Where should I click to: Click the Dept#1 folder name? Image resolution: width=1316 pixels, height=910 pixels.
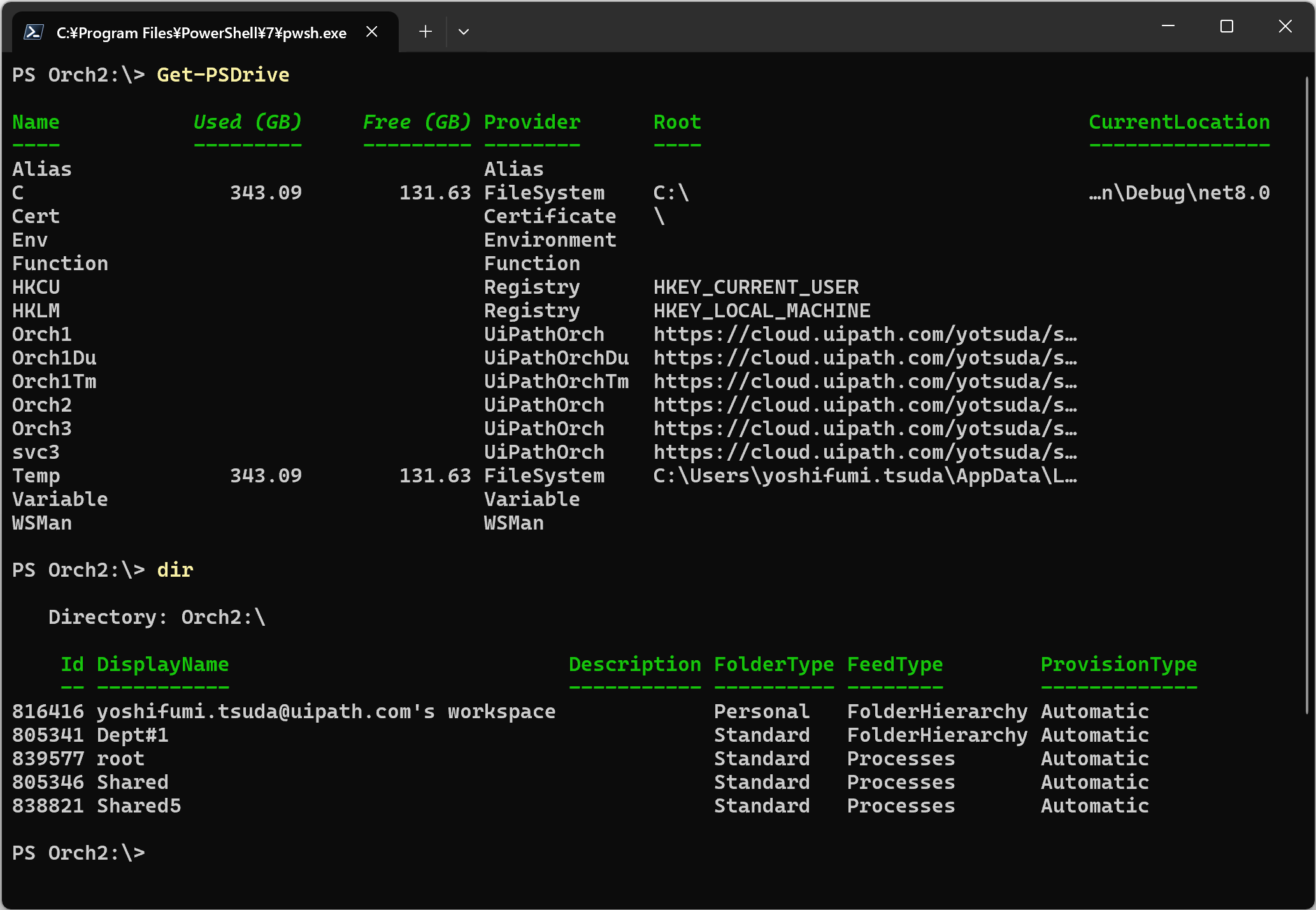[x=132, y=735]
